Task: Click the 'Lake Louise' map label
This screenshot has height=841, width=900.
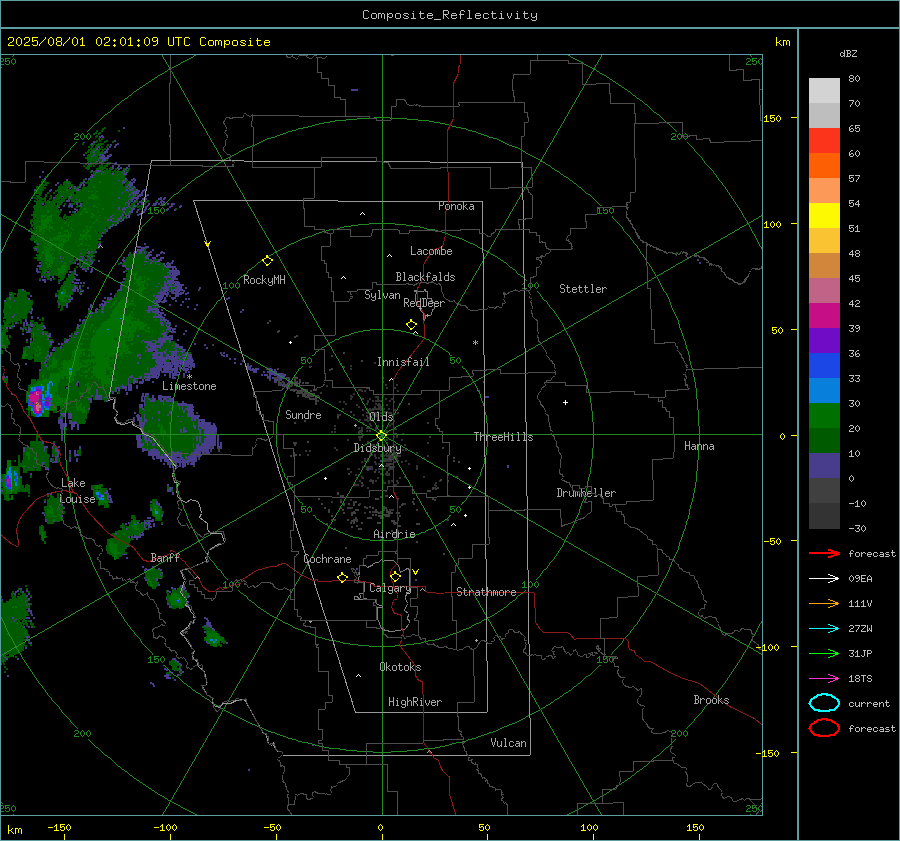Action: 77,491
